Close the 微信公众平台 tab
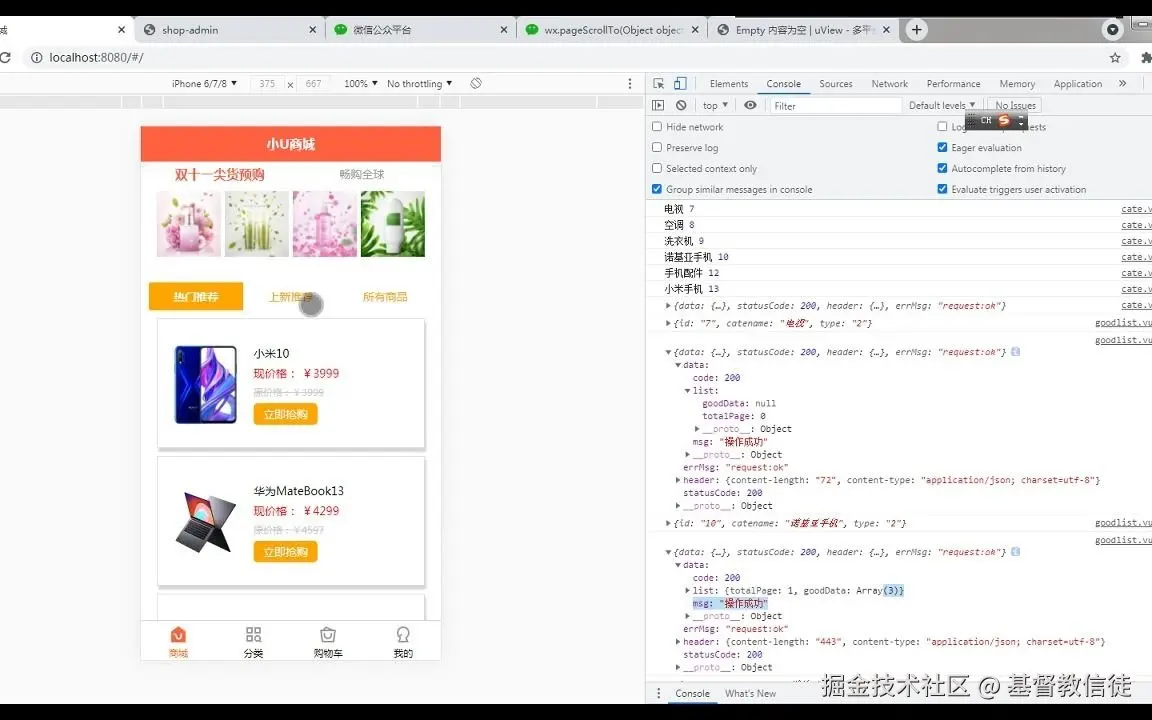This screenshot has height=720, width=1152. pos(503,30)
